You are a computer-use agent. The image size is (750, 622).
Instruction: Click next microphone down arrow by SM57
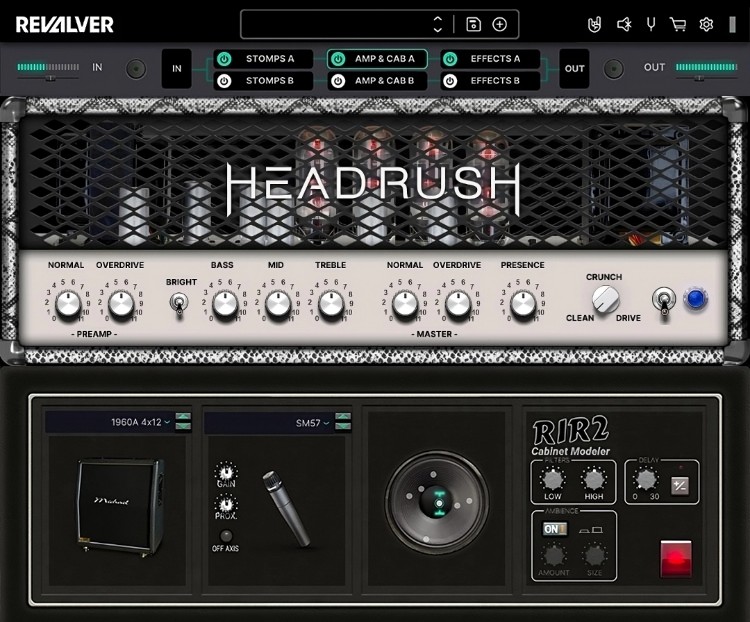point(342,426)
